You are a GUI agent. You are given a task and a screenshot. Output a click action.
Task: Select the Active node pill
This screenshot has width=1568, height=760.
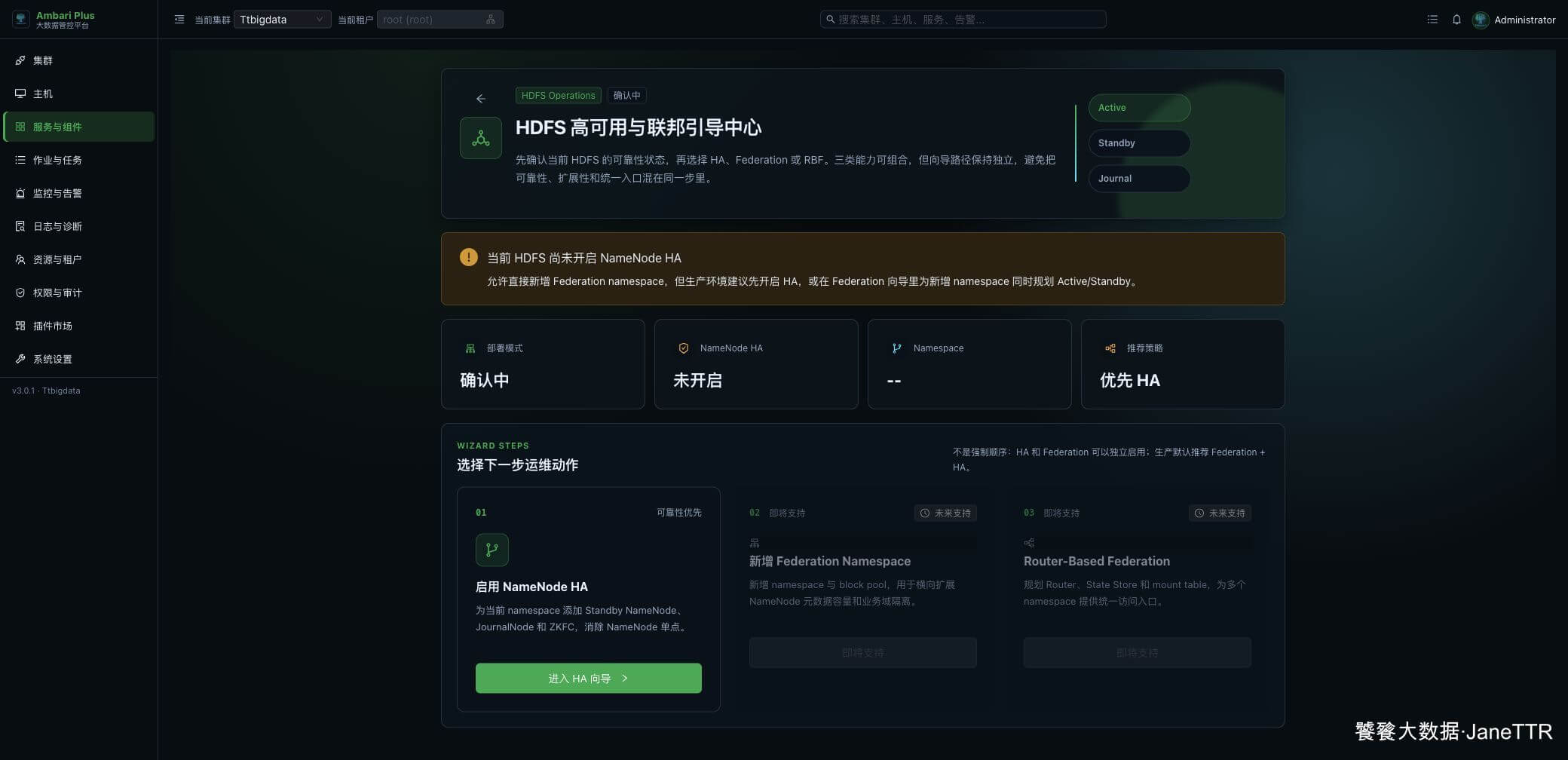pos(1139,108)
